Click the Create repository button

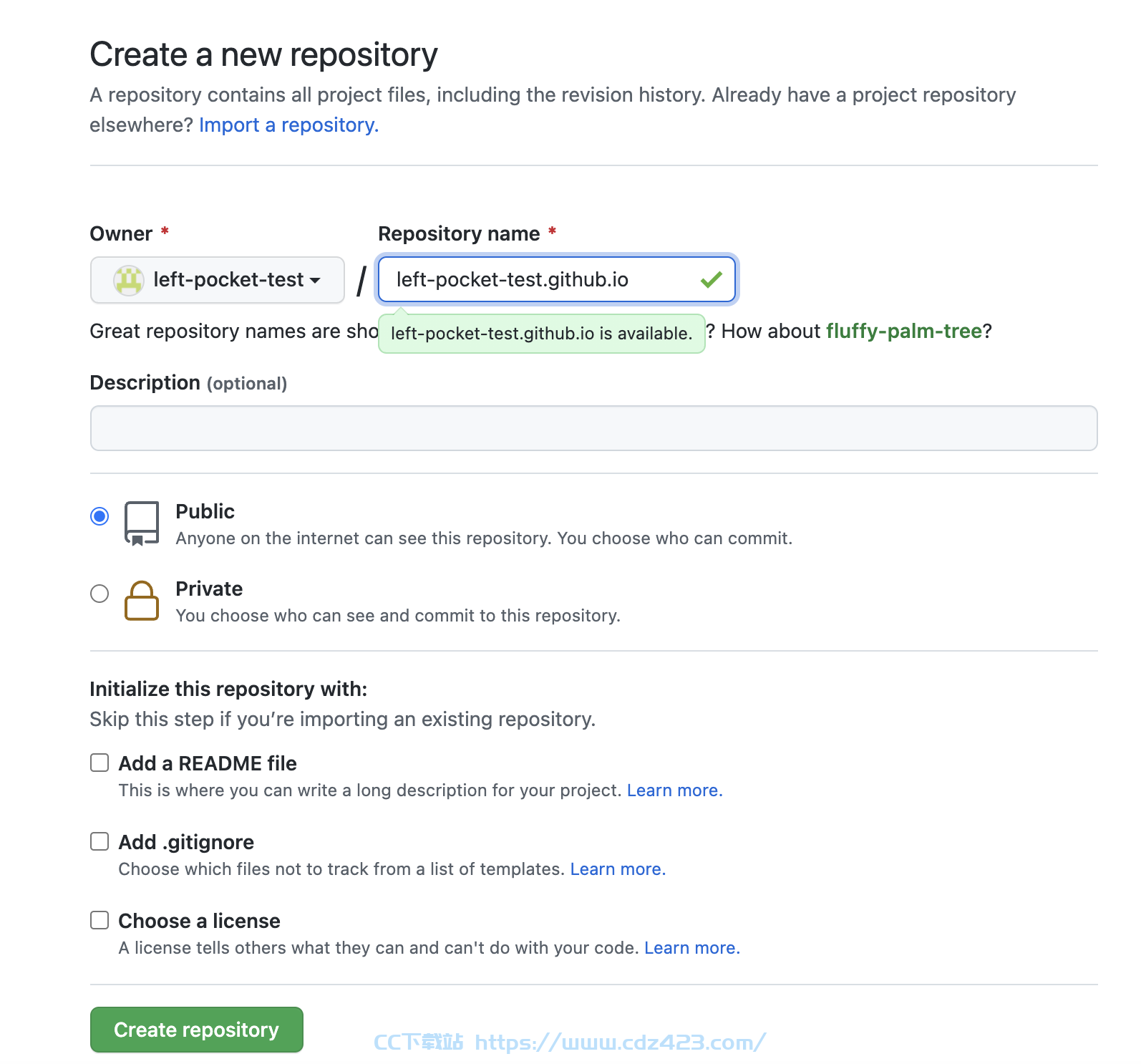pos(197,1030)
